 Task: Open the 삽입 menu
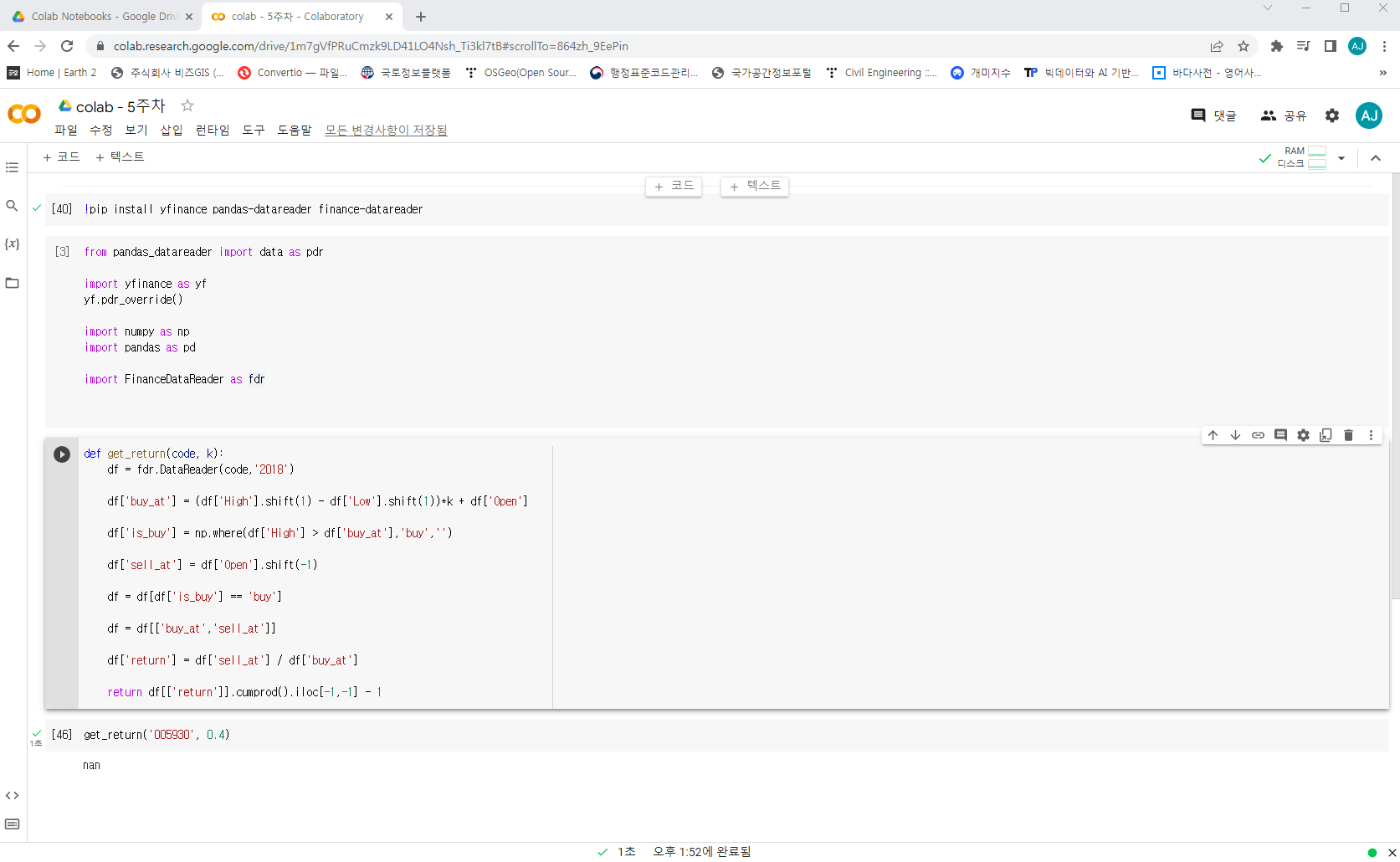click(x=172, y=130)
